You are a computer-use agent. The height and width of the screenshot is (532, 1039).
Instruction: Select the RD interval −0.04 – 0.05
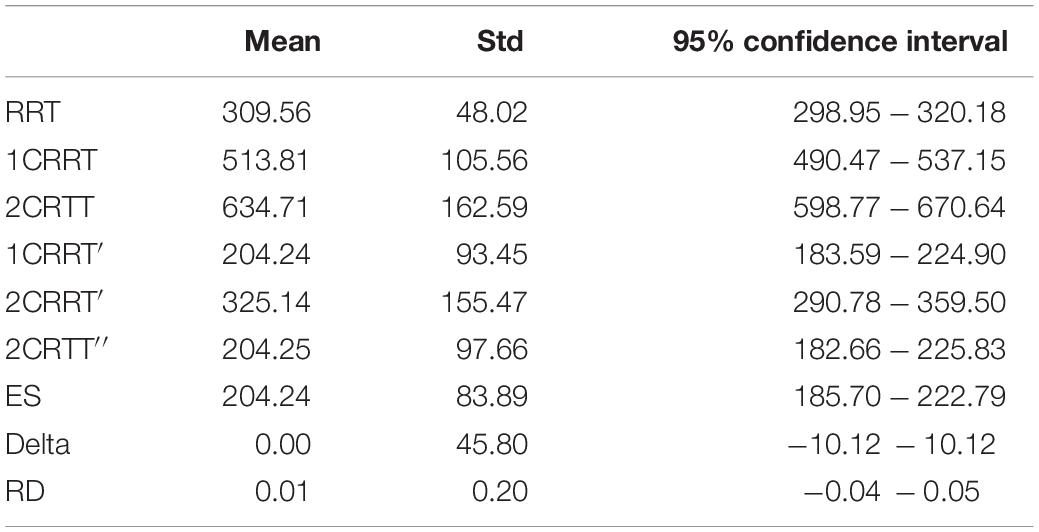tap(891, 491)
